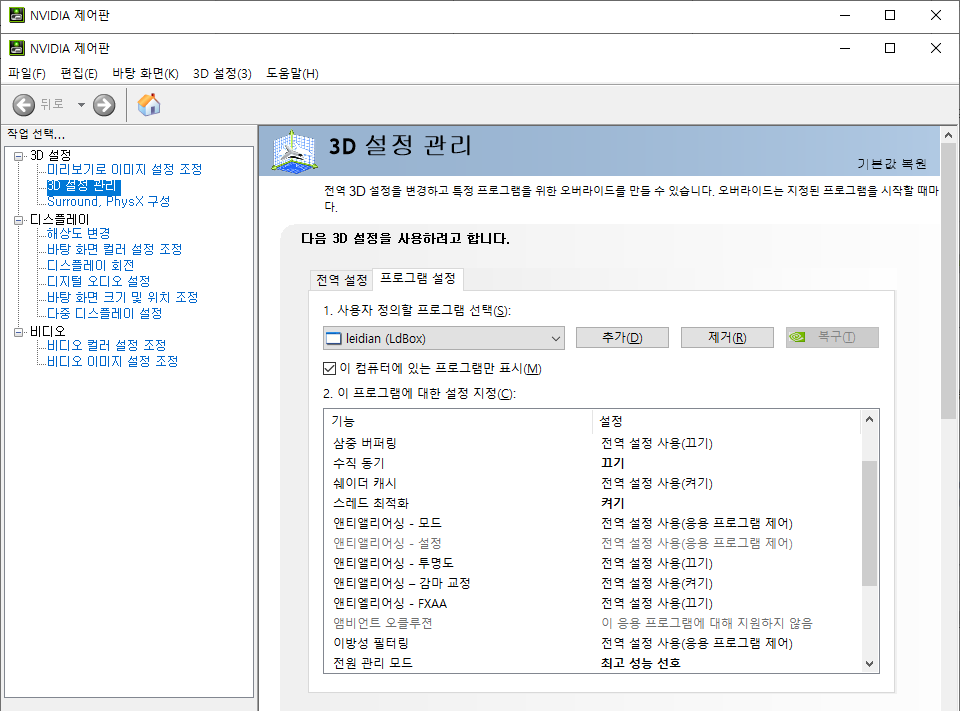Select the 앤티엘리어싱 - FXAA row
Screen dimensions: 960x711
[593, 603]
